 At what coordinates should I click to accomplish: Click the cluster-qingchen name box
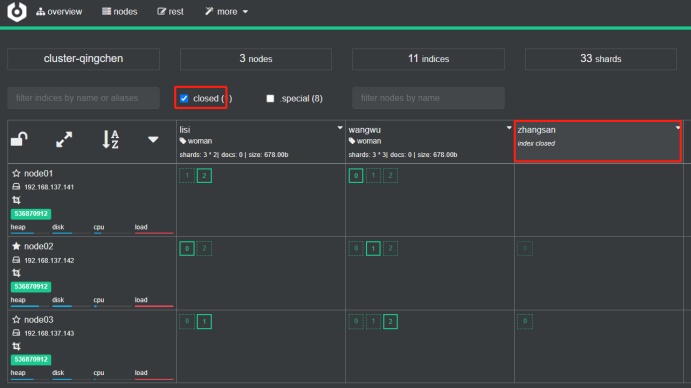tap(83, 59)
